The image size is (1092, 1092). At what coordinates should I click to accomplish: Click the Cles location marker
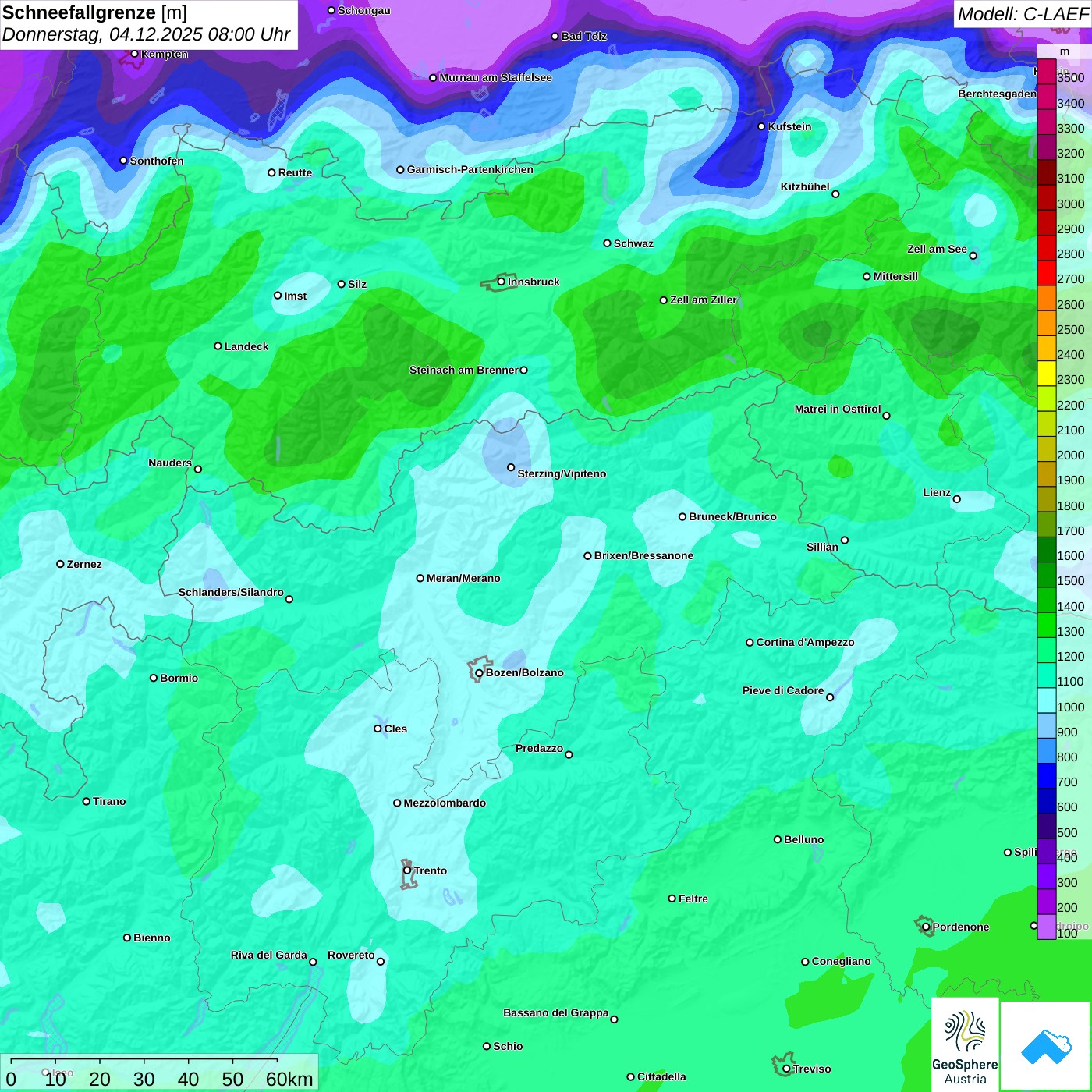point(378,729)
